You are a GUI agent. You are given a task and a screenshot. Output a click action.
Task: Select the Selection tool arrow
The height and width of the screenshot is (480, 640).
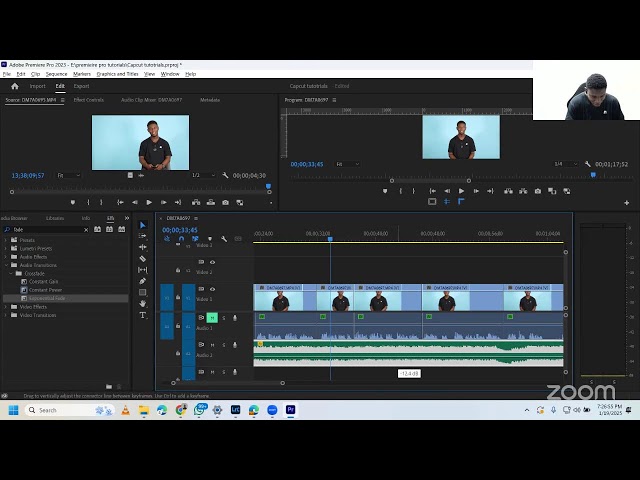(x=142, y=225)
